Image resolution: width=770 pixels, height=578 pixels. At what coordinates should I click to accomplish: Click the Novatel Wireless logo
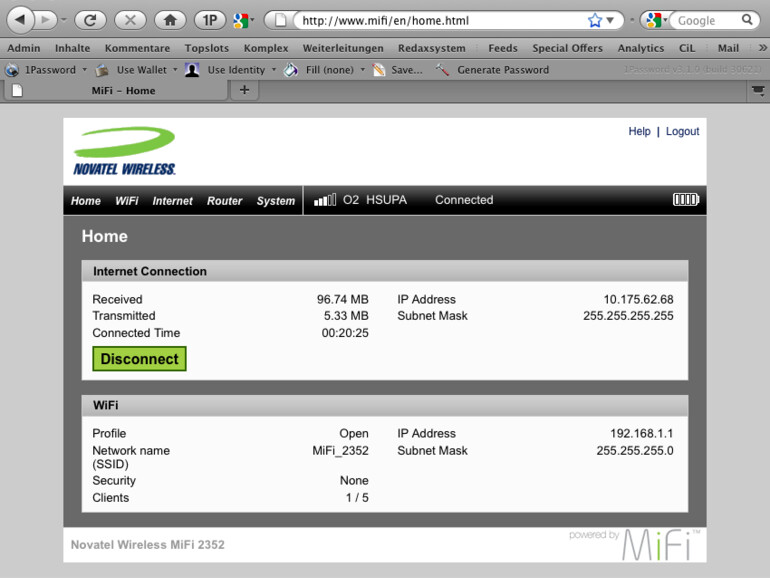[124, 151]
